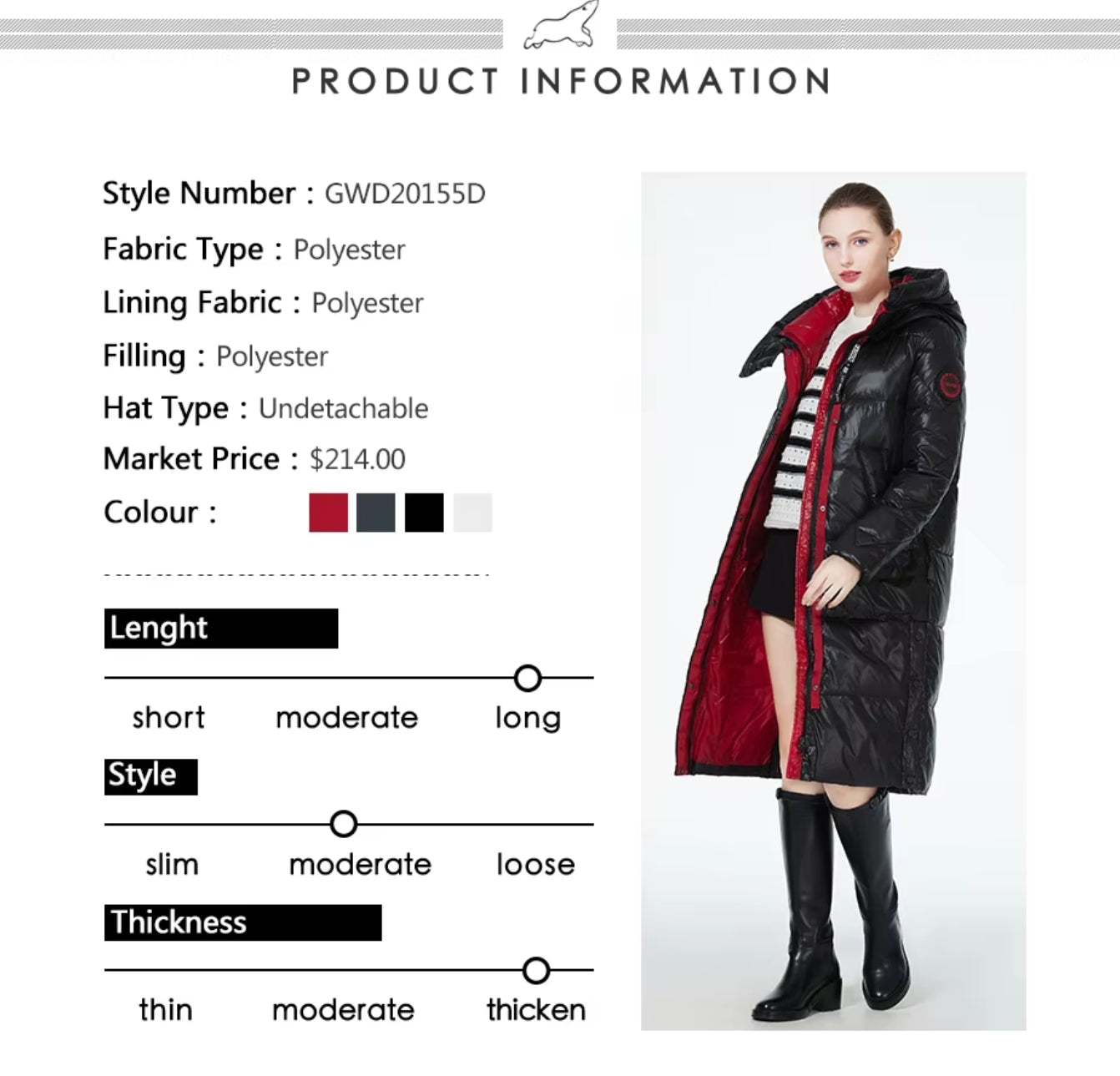Click the 'loose' style option

(536, 864)
